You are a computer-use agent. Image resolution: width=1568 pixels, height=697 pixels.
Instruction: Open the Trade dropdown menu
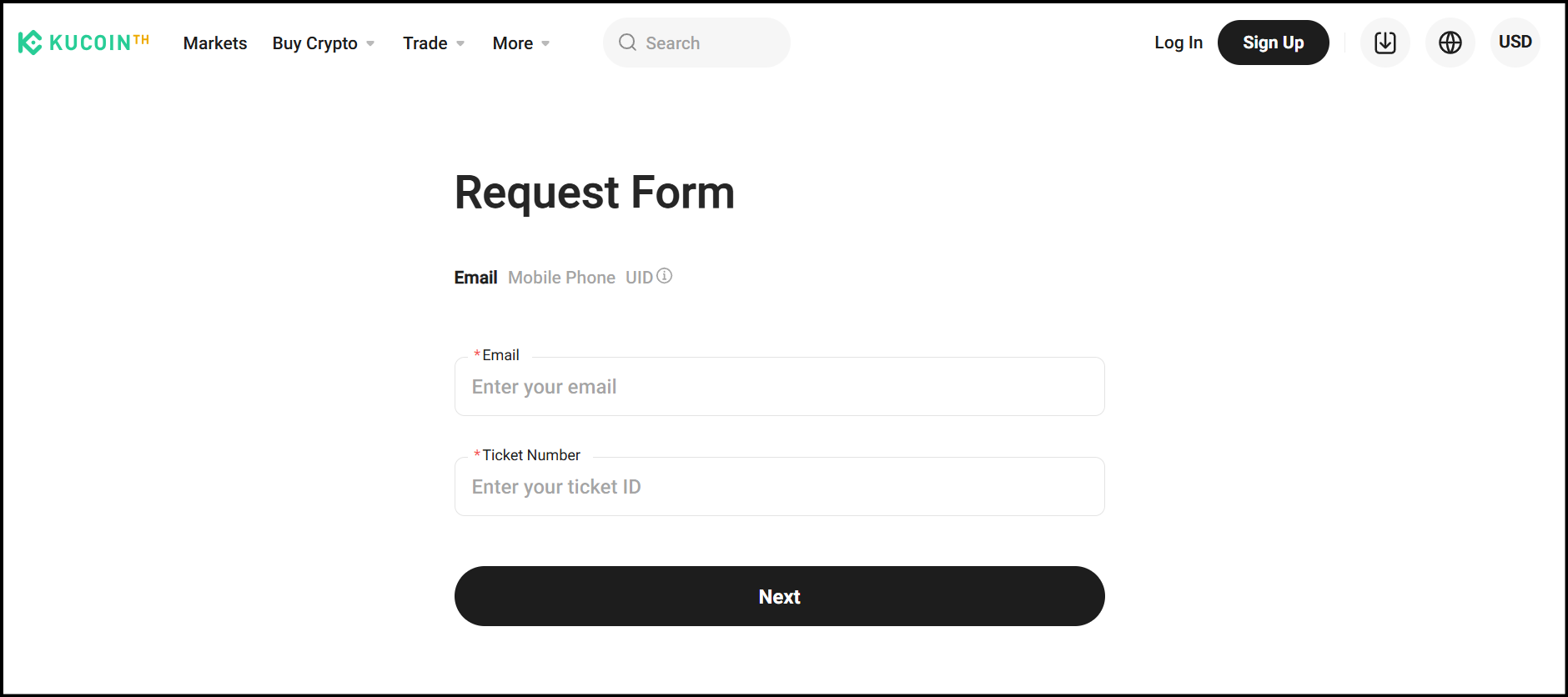pyautogui.click(x=425, y=43)
